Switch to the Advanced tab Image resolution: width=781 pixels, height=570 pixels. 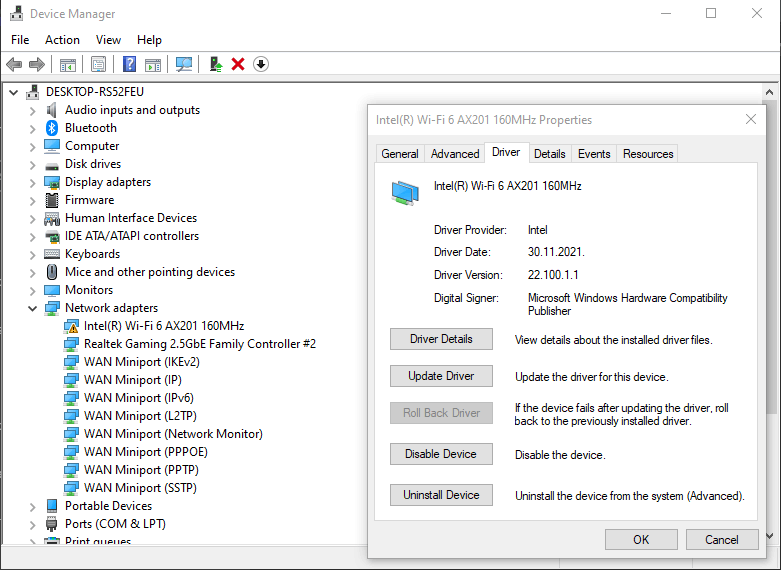[455, 154]
